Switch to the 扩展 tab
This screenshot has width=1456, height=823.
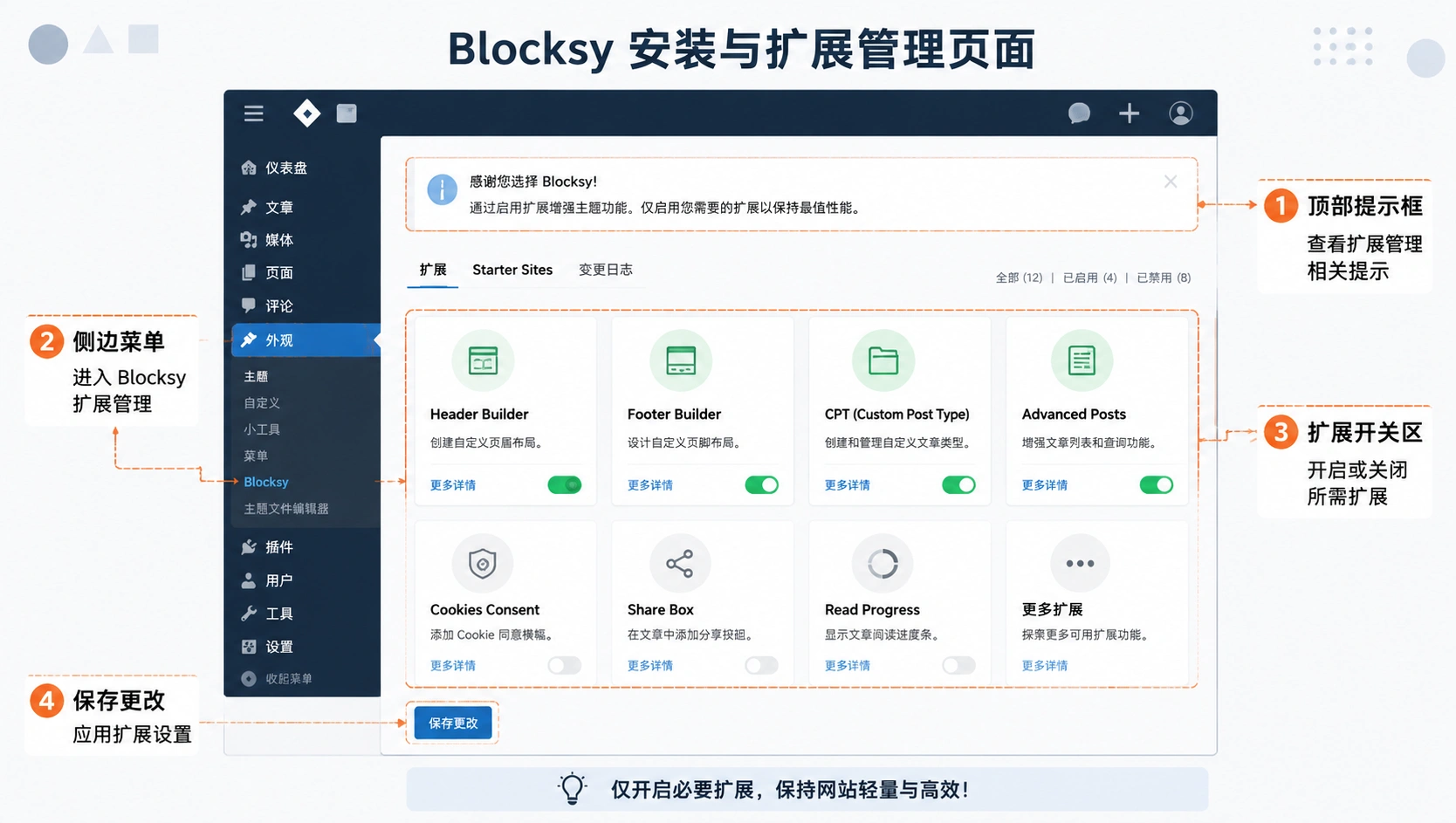(x=433, y=270)
